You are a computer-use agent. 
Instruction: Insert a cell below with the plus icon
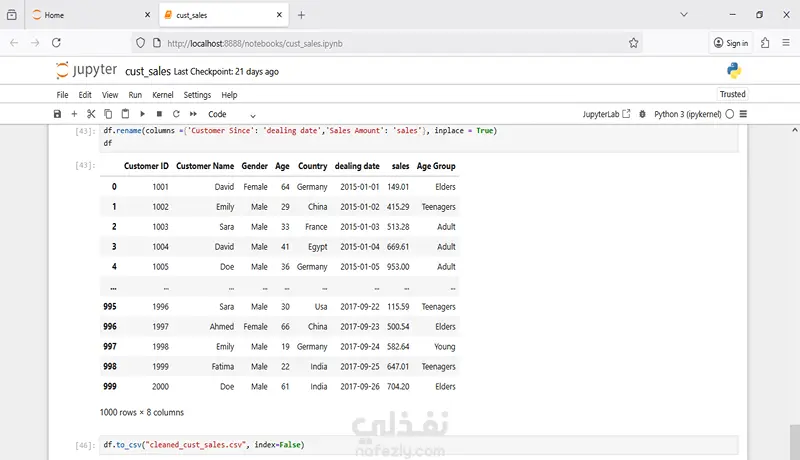74,114
